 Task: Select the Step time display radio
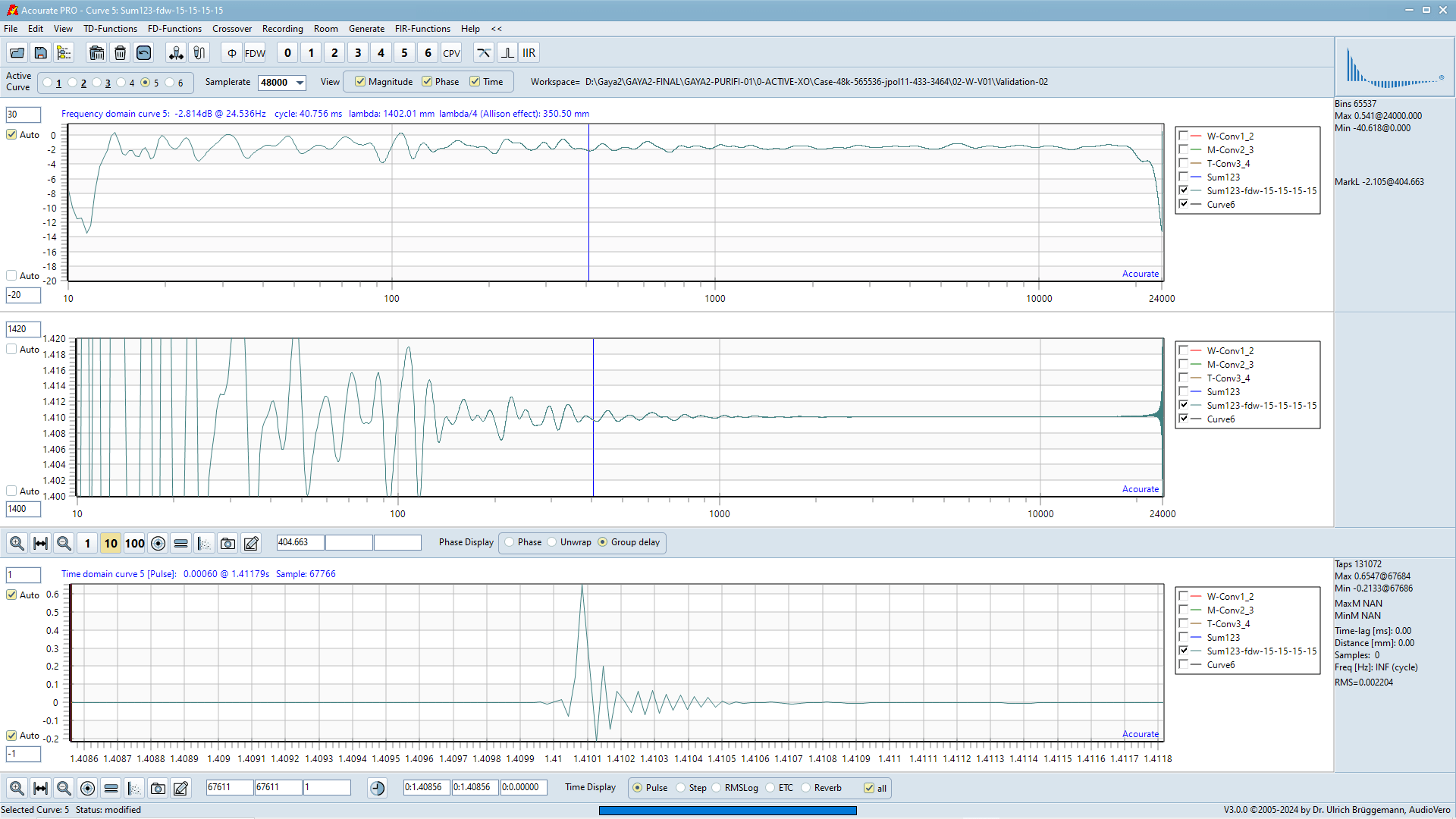click(x=681, y=788)
